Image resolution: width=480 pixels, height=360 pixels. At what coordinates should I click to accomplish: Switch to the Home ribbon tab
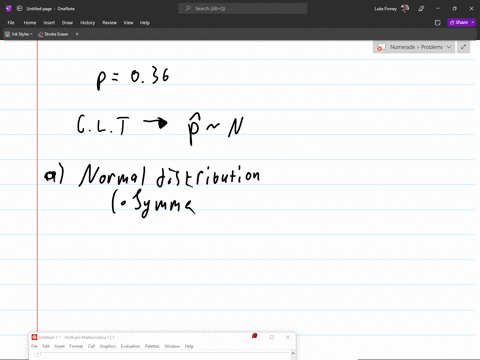[30, 23]
